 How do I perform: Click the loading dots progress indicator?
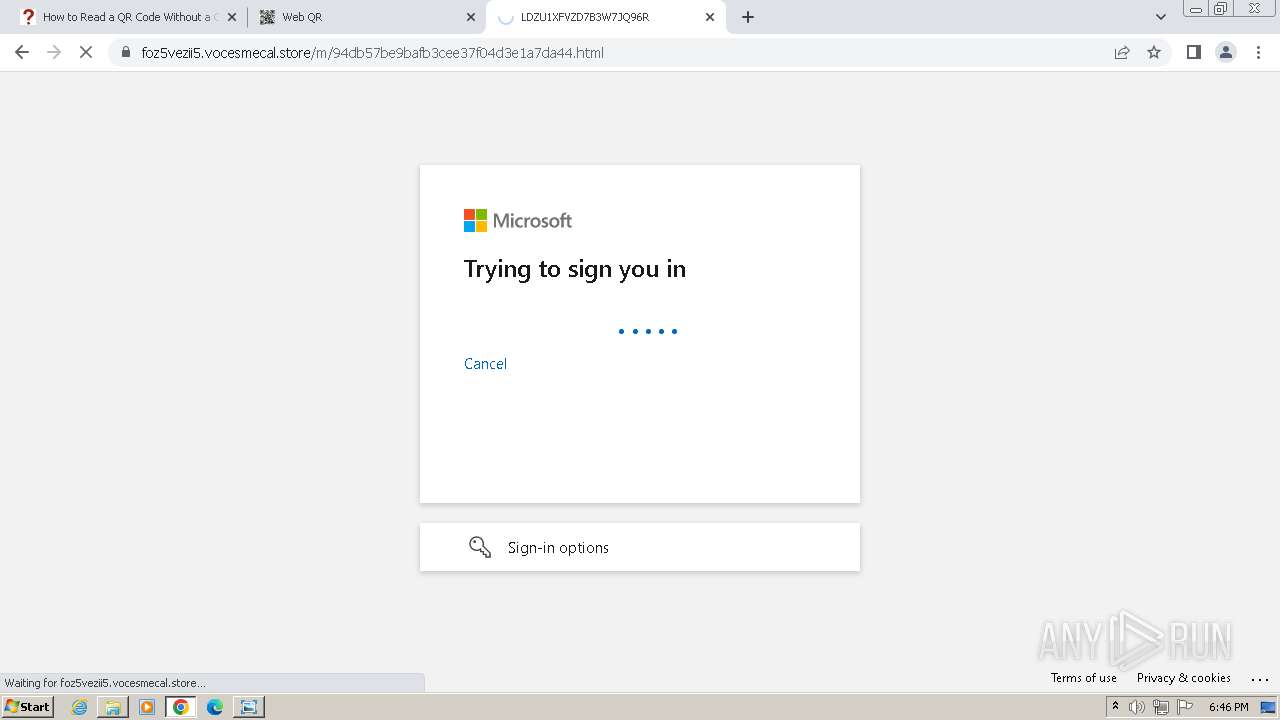[648, 331]
